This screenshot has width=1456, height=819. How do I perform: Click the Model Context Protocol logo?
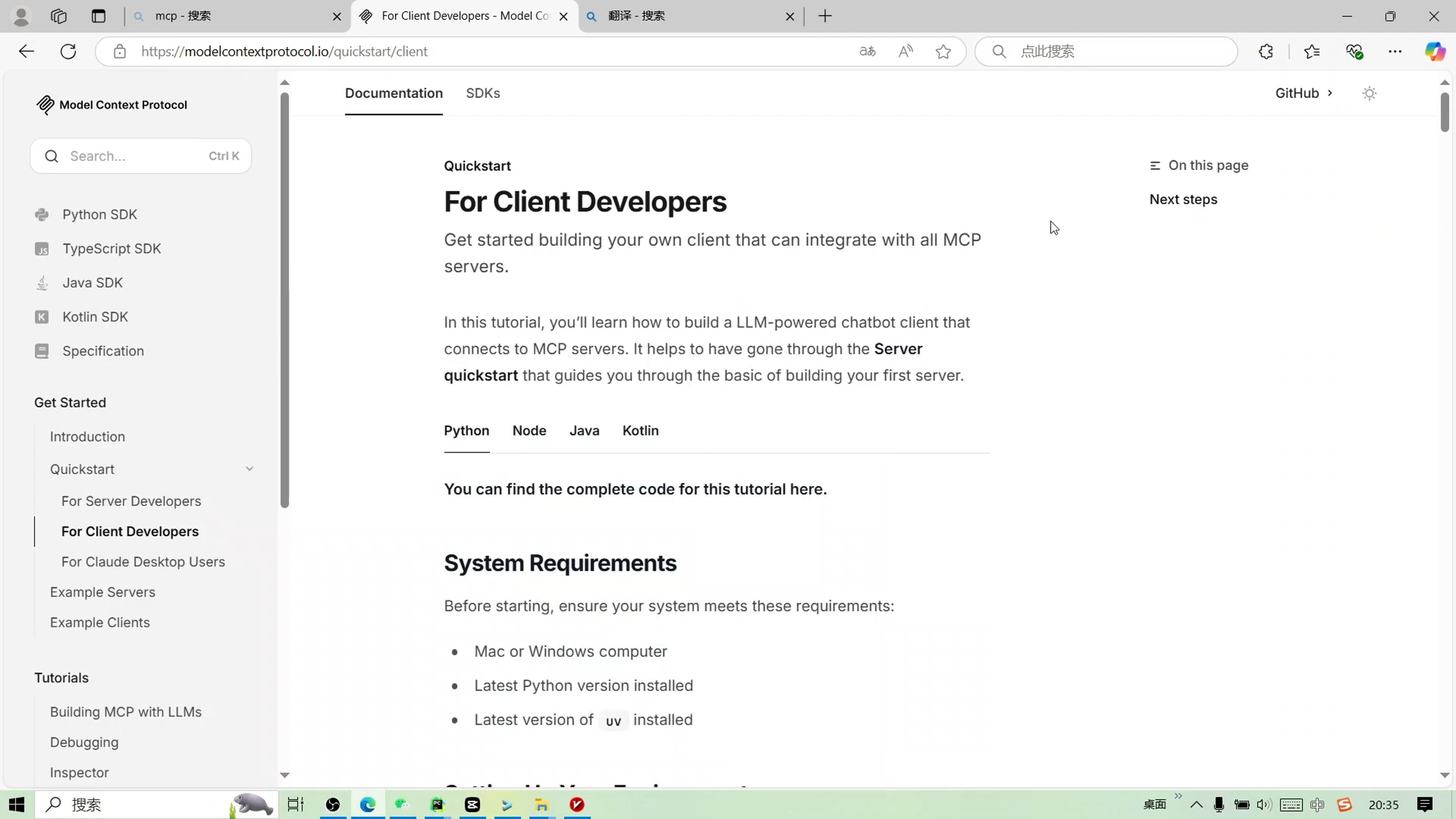click(x=111, y=105)
